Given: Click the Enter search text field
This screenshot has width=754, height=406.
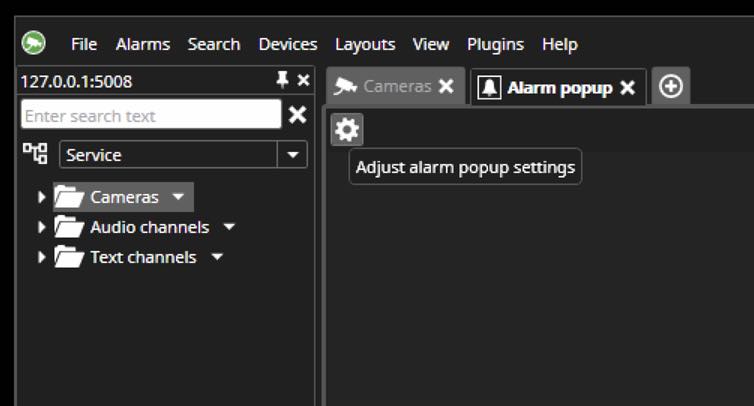Looking at the screenshot, I should click(x=150, y=115).
